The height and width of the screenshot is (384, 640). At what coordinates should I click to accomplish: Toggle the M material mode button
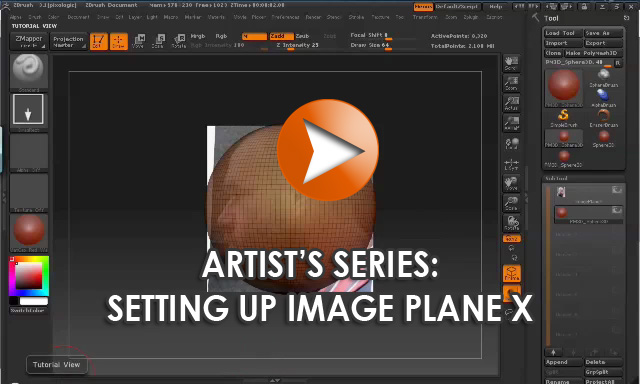254,36
